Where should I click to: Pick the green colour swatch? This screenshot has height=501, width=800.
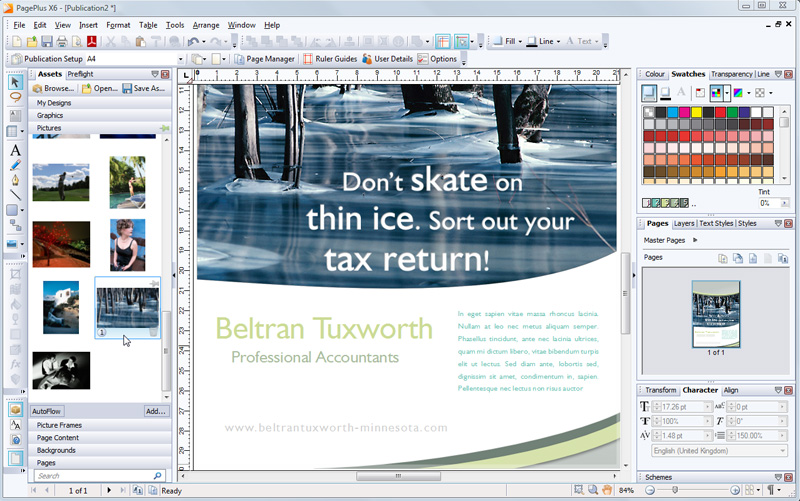[x=732, y=112]
